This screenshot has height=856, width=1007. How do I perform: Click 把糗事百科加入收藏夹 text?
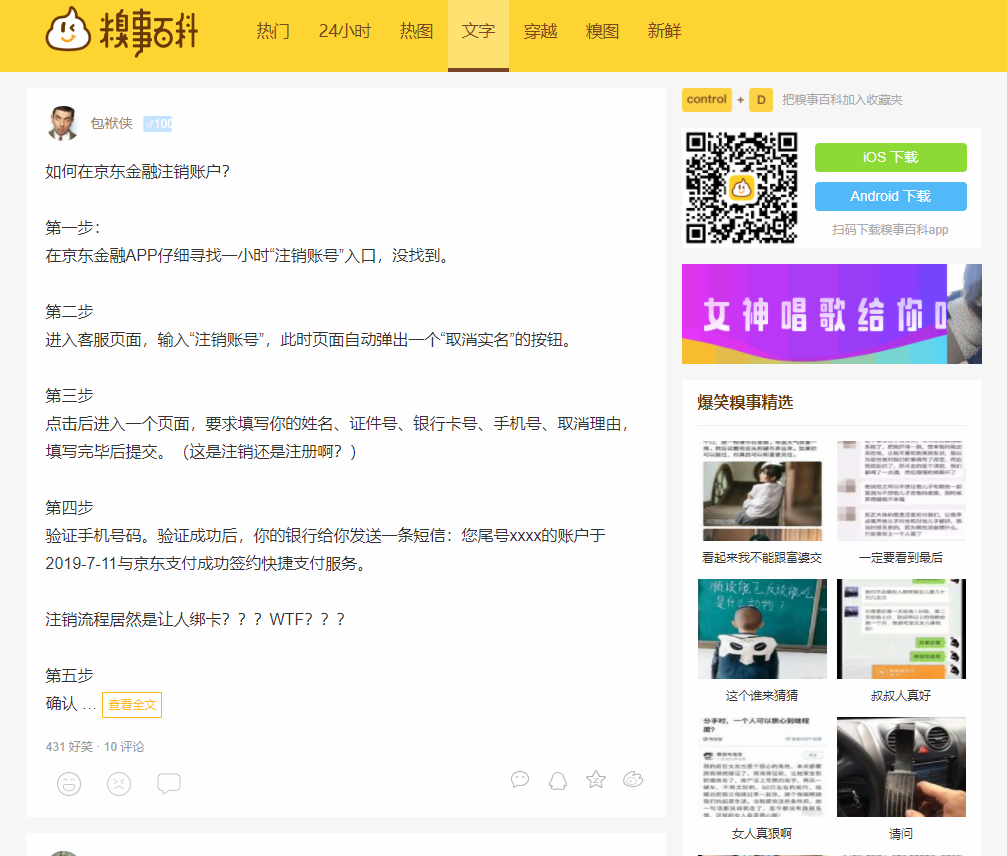coord(842,100)
